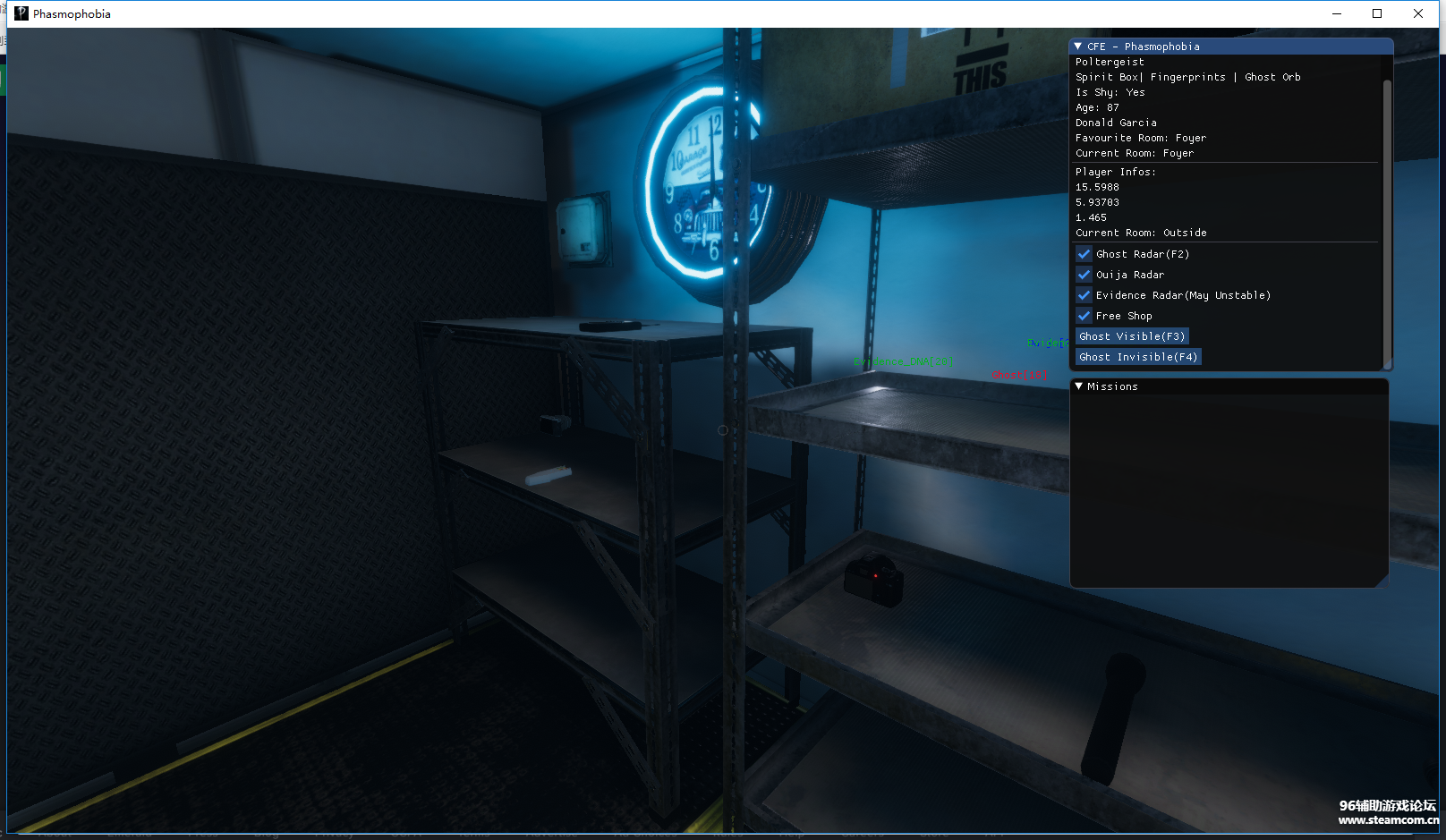
Task: Click the wall-mounted thermostat box
Action: [x=582, y=230]
